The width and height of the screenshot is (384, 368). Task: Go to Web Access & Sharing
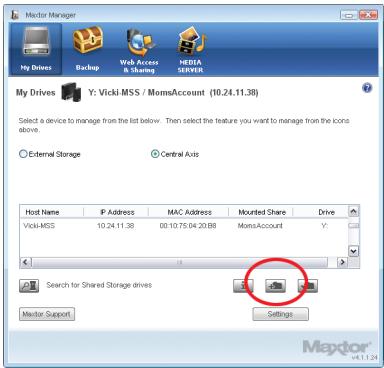pos(139,51)
